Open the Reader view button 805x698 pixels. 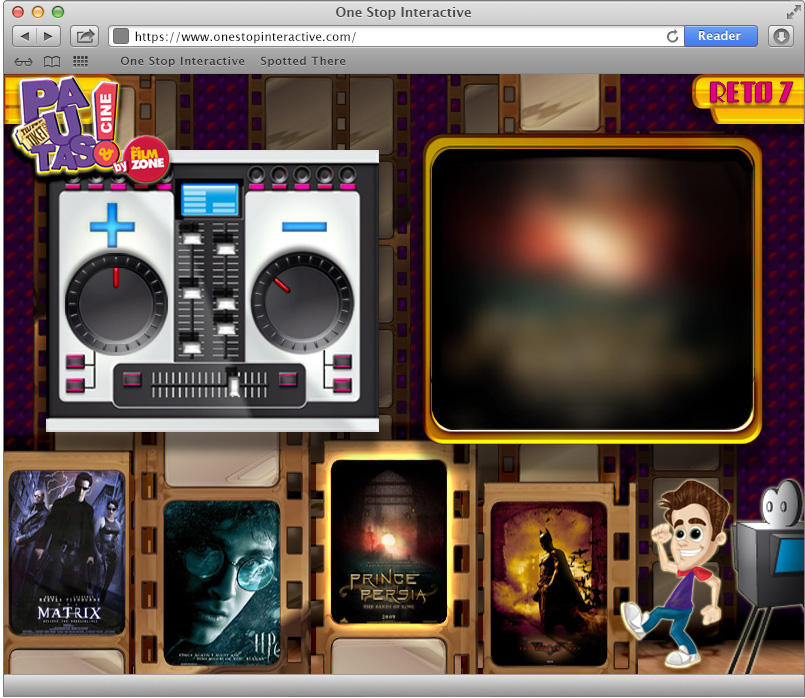point(720,36)
